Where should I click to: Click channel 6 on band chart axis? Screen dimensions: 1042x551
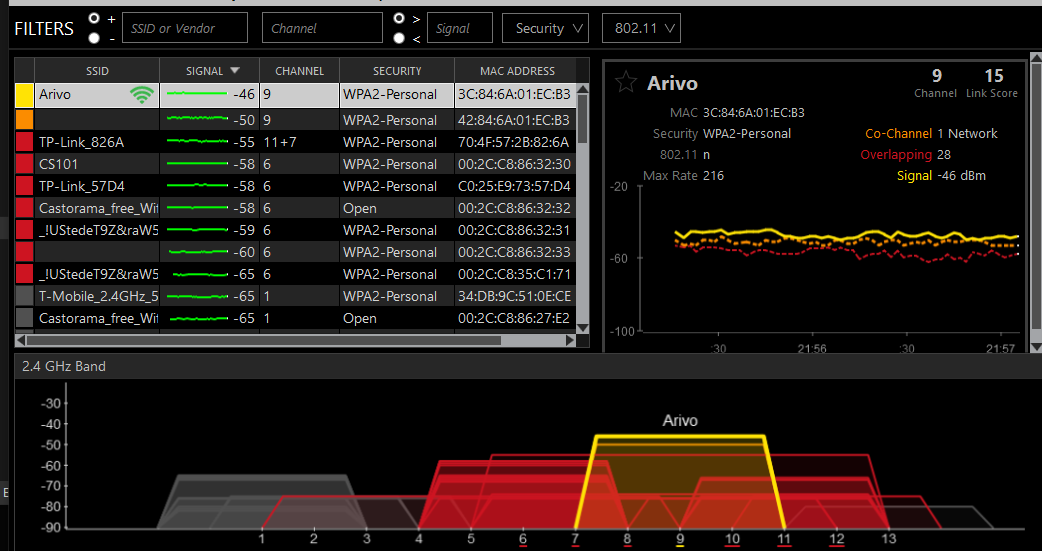tap(523, 539)
